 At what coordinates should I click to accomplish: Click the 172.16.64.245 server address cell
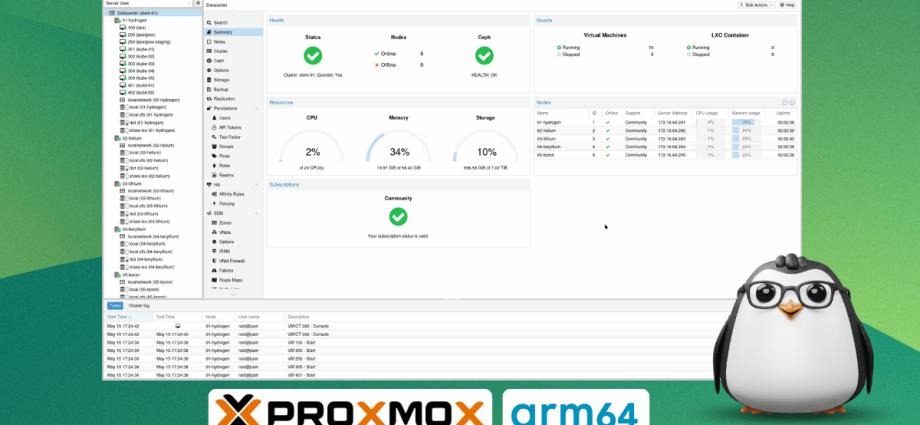tap(672, 155)
